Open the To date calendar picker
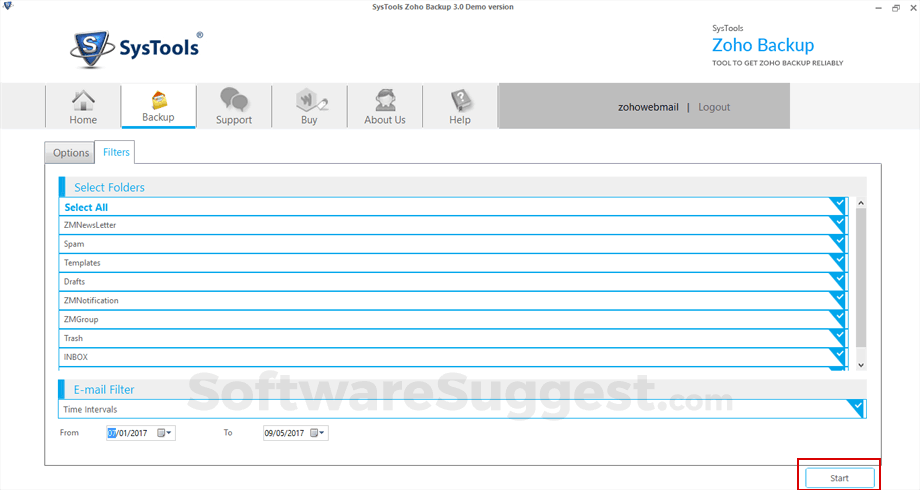Image resolution: width=920 pixels, height=490 pixels. (317, 433)
